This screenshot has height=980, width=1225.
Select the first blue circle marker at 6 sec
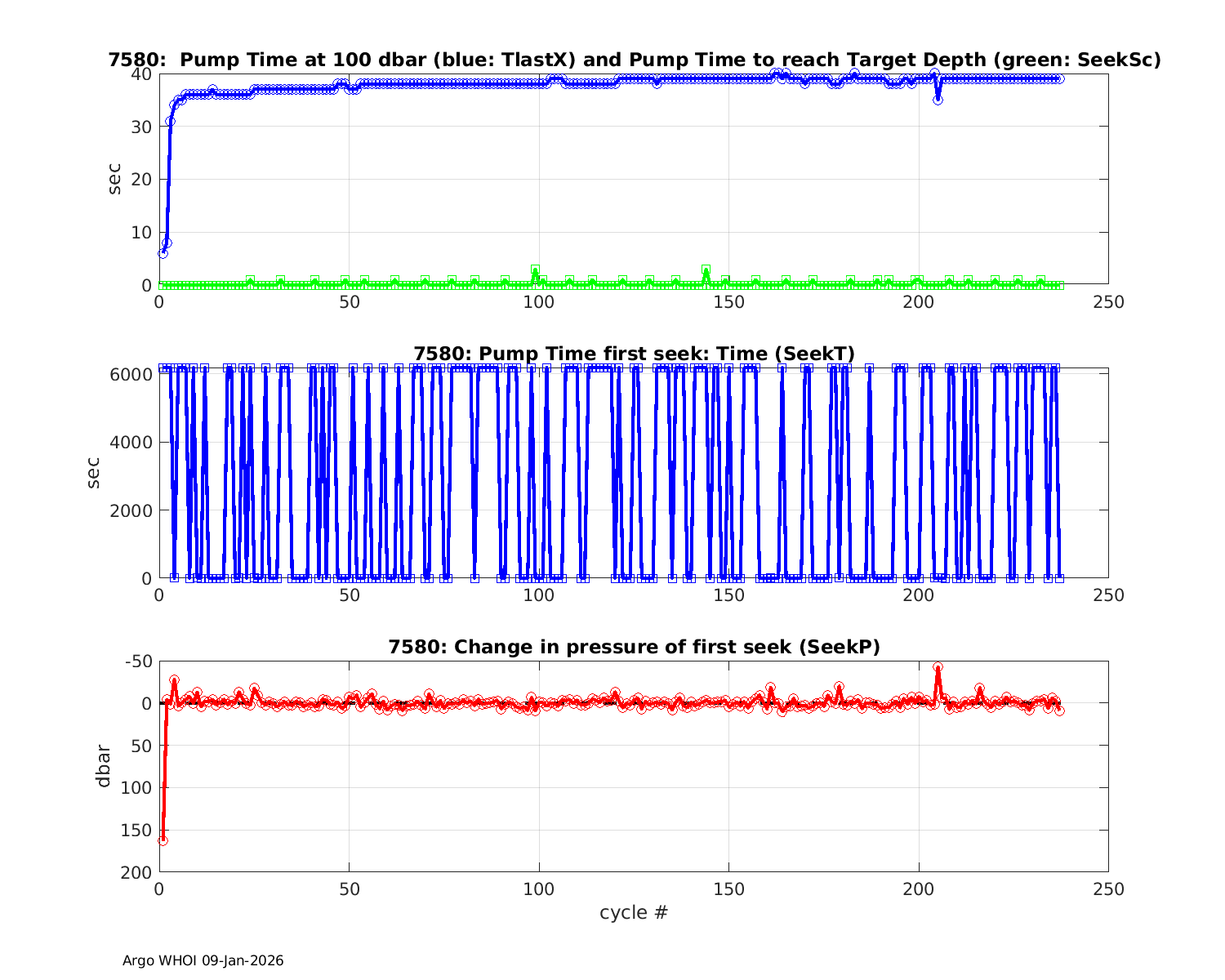pyautogui.click(x=163, y=253)
